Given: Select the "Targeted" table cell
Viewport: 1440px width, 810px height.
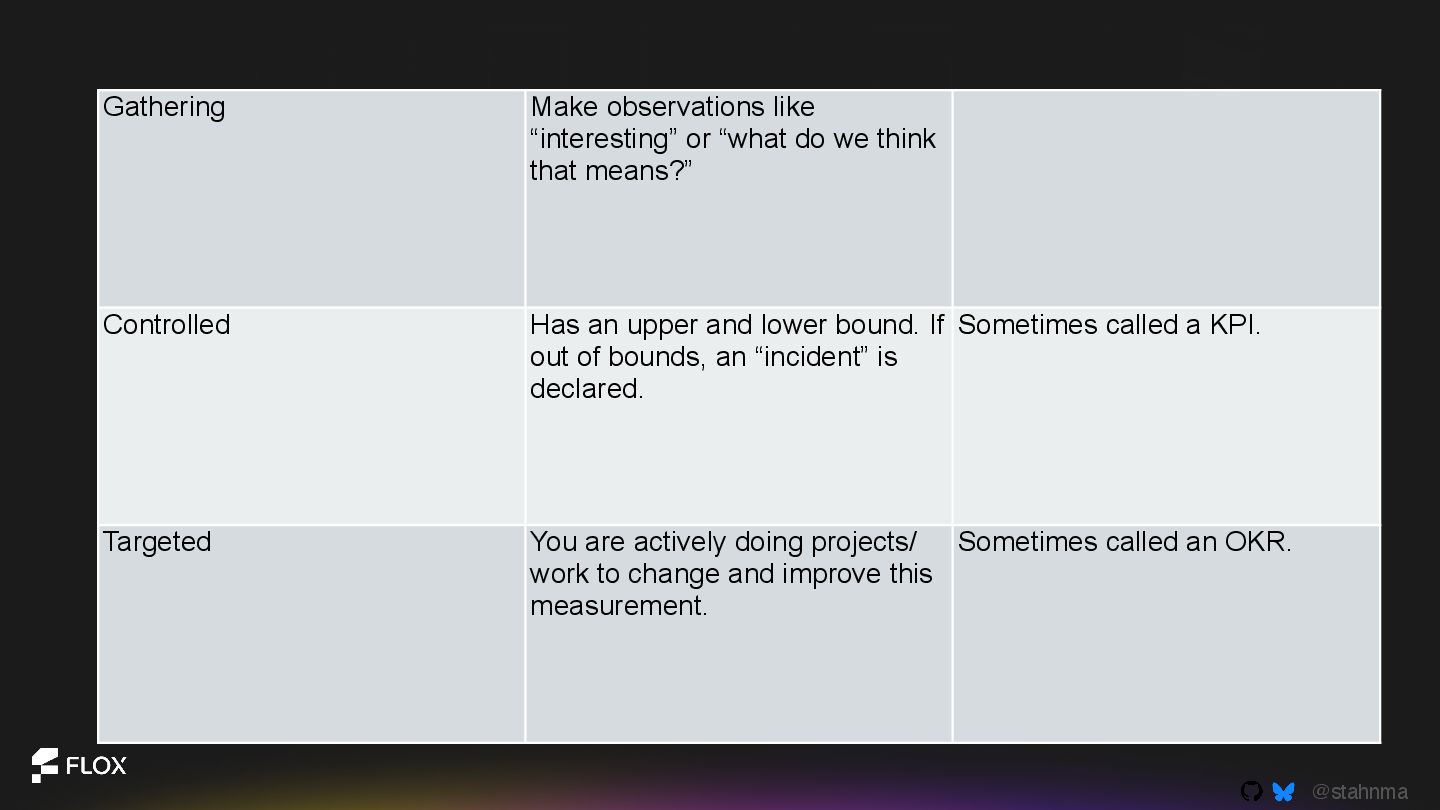Looking at the screenshot, I should (311, 634).
